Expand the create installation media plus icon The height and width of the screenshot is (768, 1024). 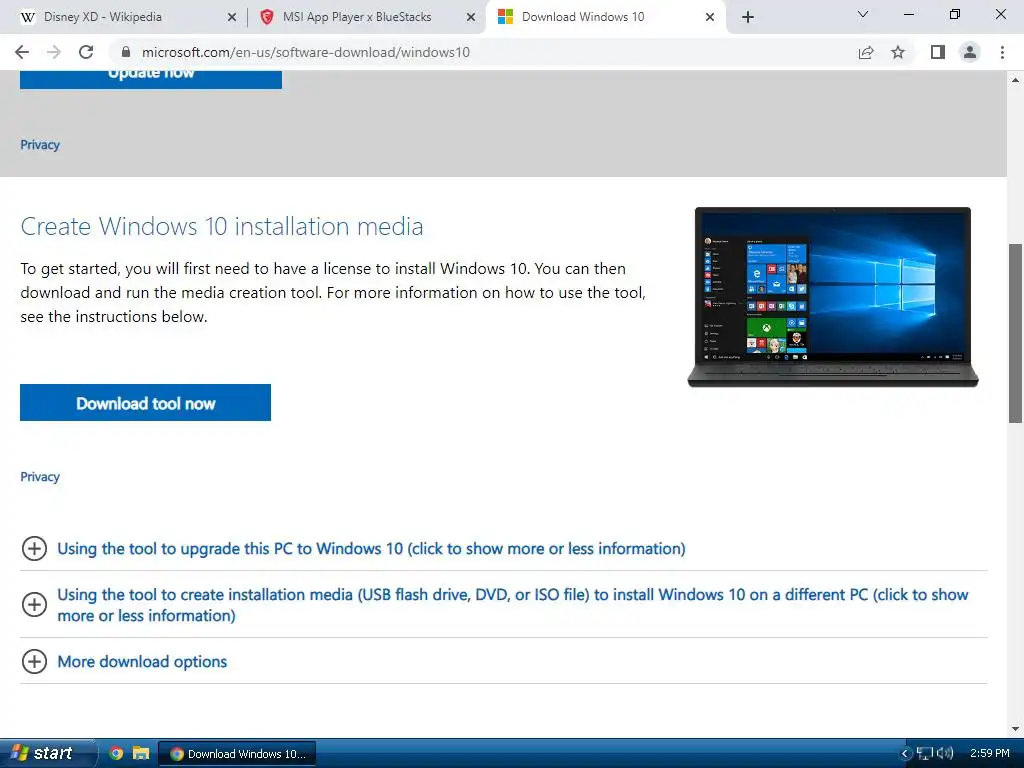pos(35,605)
